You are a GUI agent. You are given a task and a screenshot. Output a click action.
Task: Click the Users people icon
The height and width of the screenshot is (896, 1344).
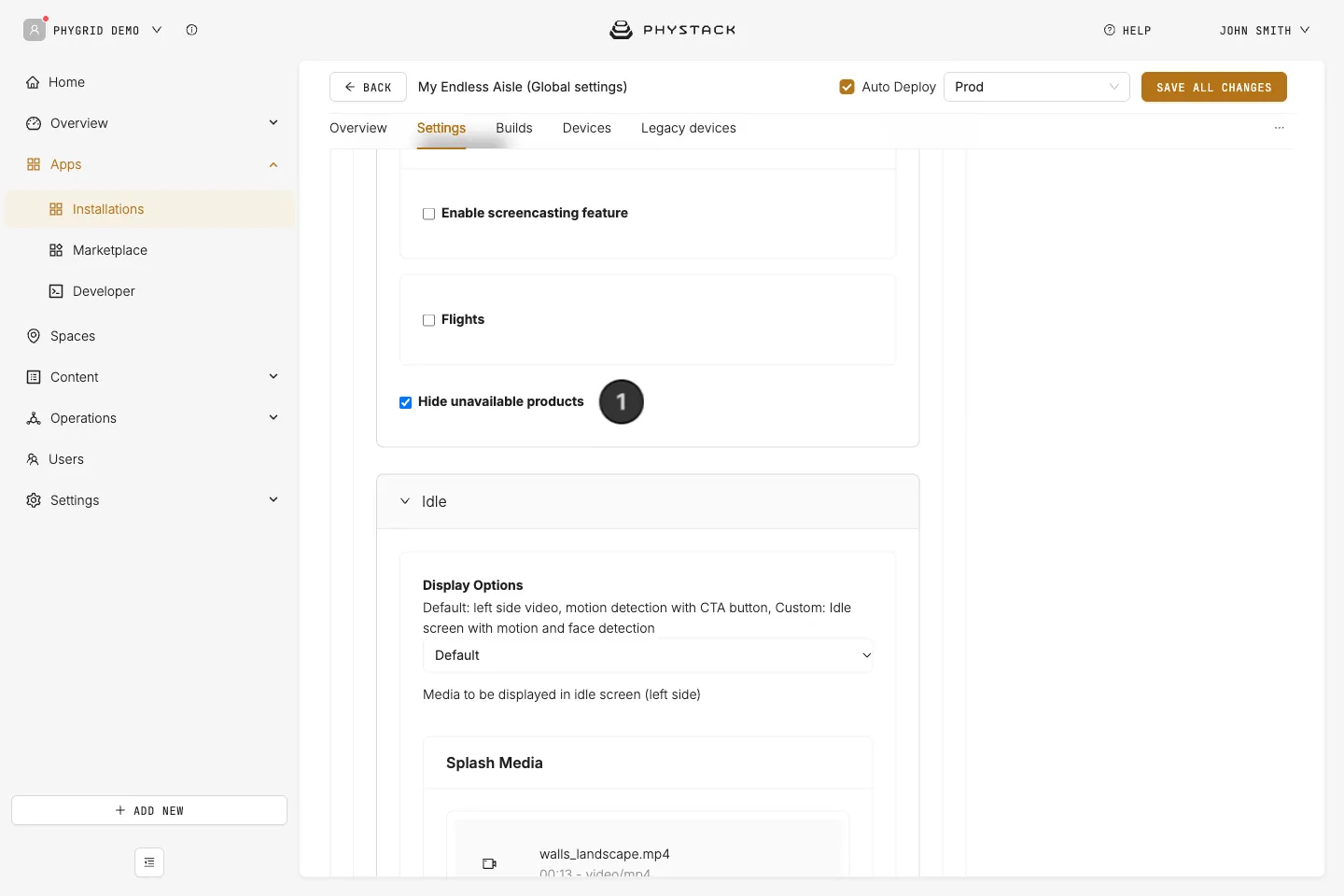[x=33, y=459]
